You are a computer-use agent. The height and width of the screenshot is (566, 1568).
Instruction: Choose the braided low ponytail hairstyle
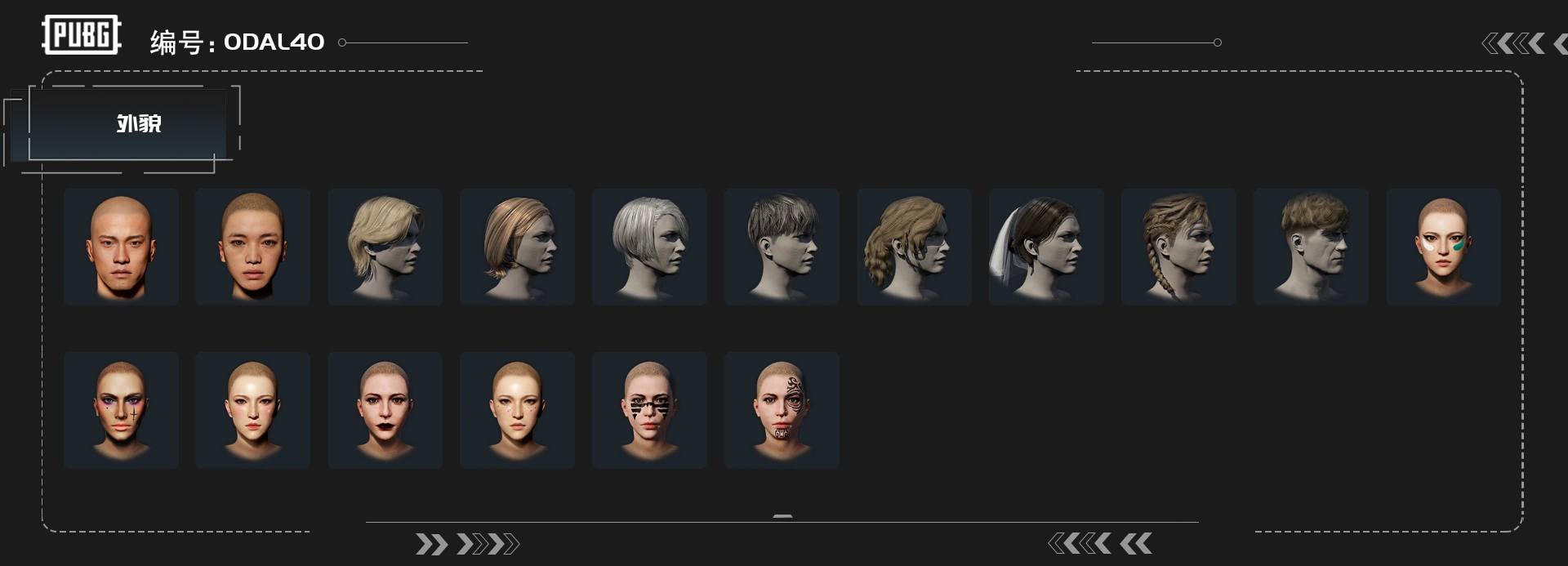[x=914, y=247]
